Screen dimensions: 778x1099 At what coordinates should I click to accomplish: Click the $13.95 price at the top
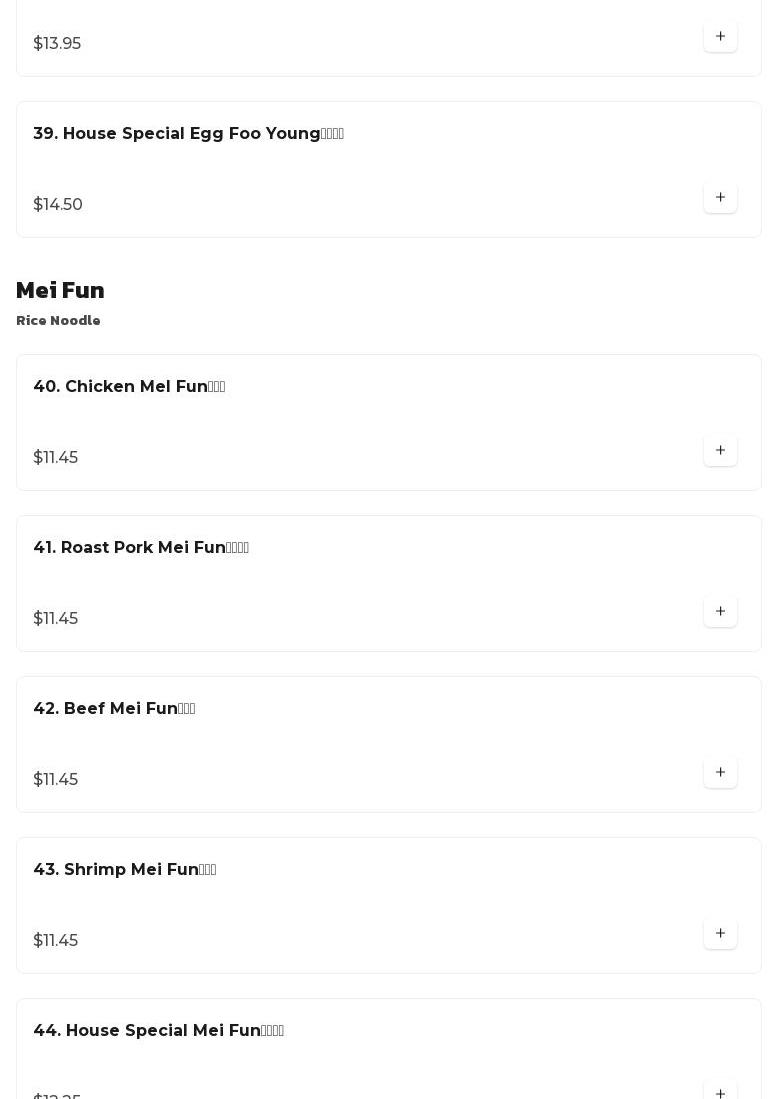57,44
